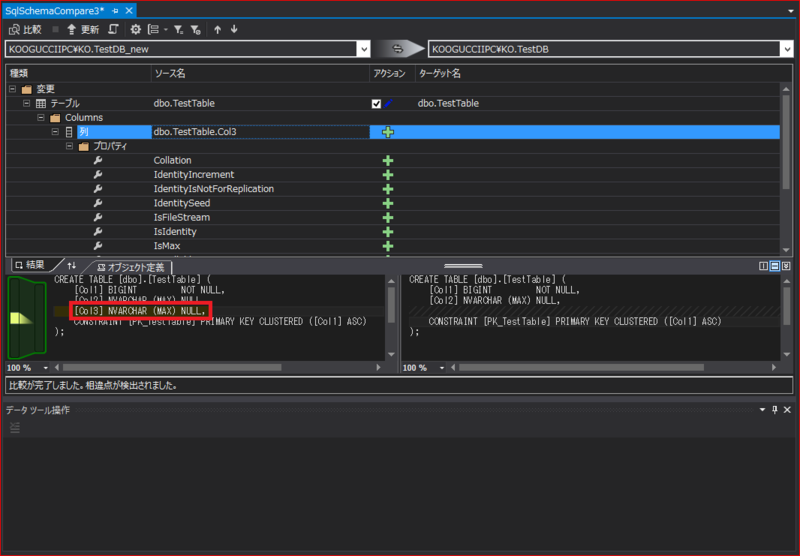Go to previous difference with up arrow
Screen dimensions: 800x556
pos(218,30)
